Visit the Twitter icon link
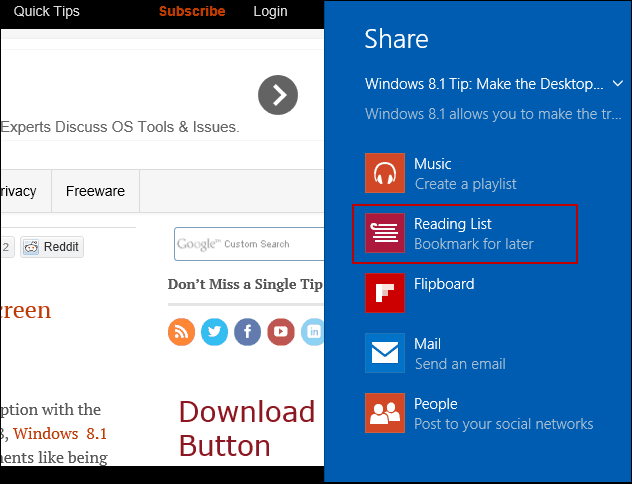The width and height of the screenshot is (632, 484). [x=214, y=332]
